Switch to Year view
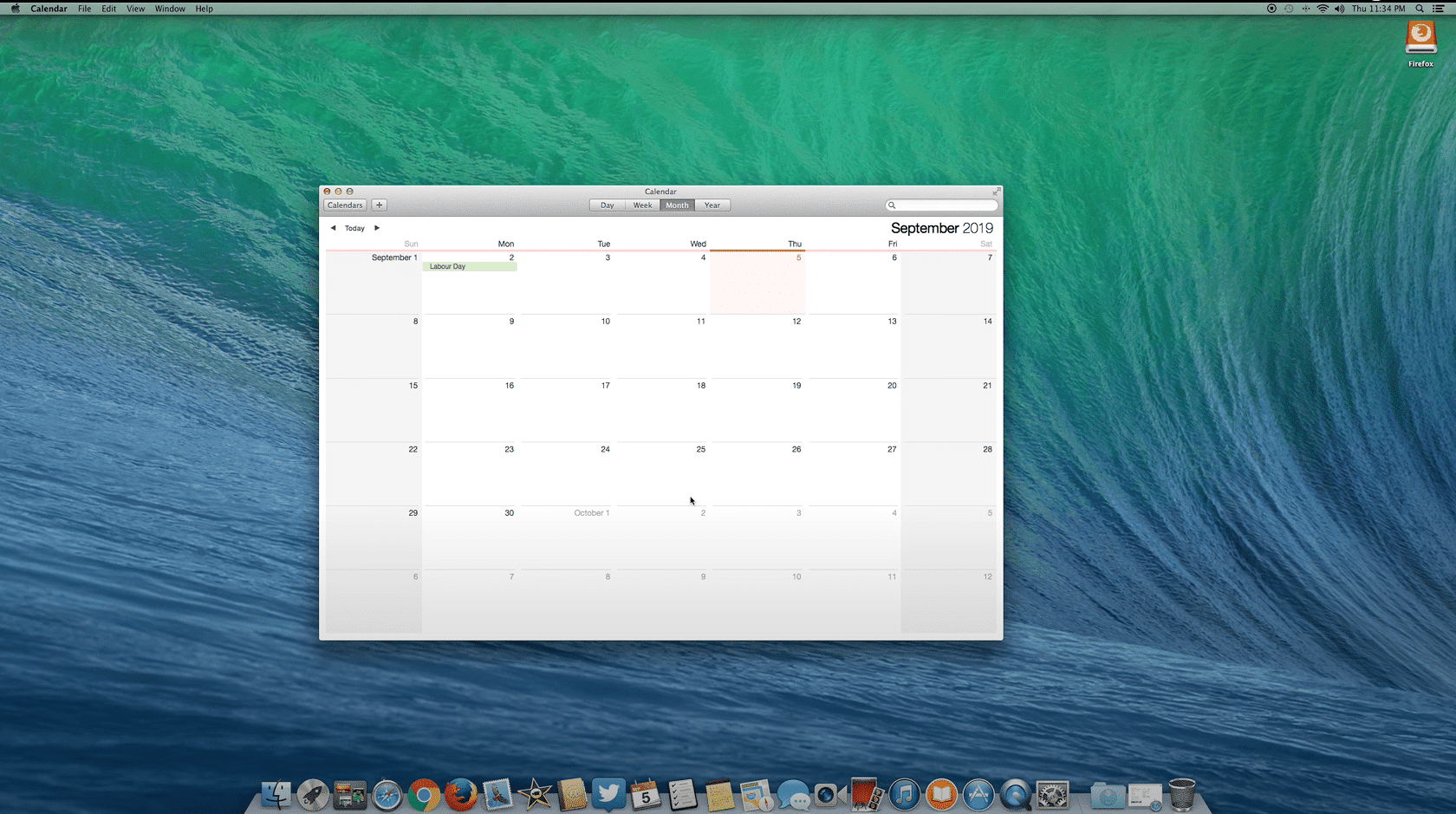Viewport: 1456px width, 814px height. (712, 205)
